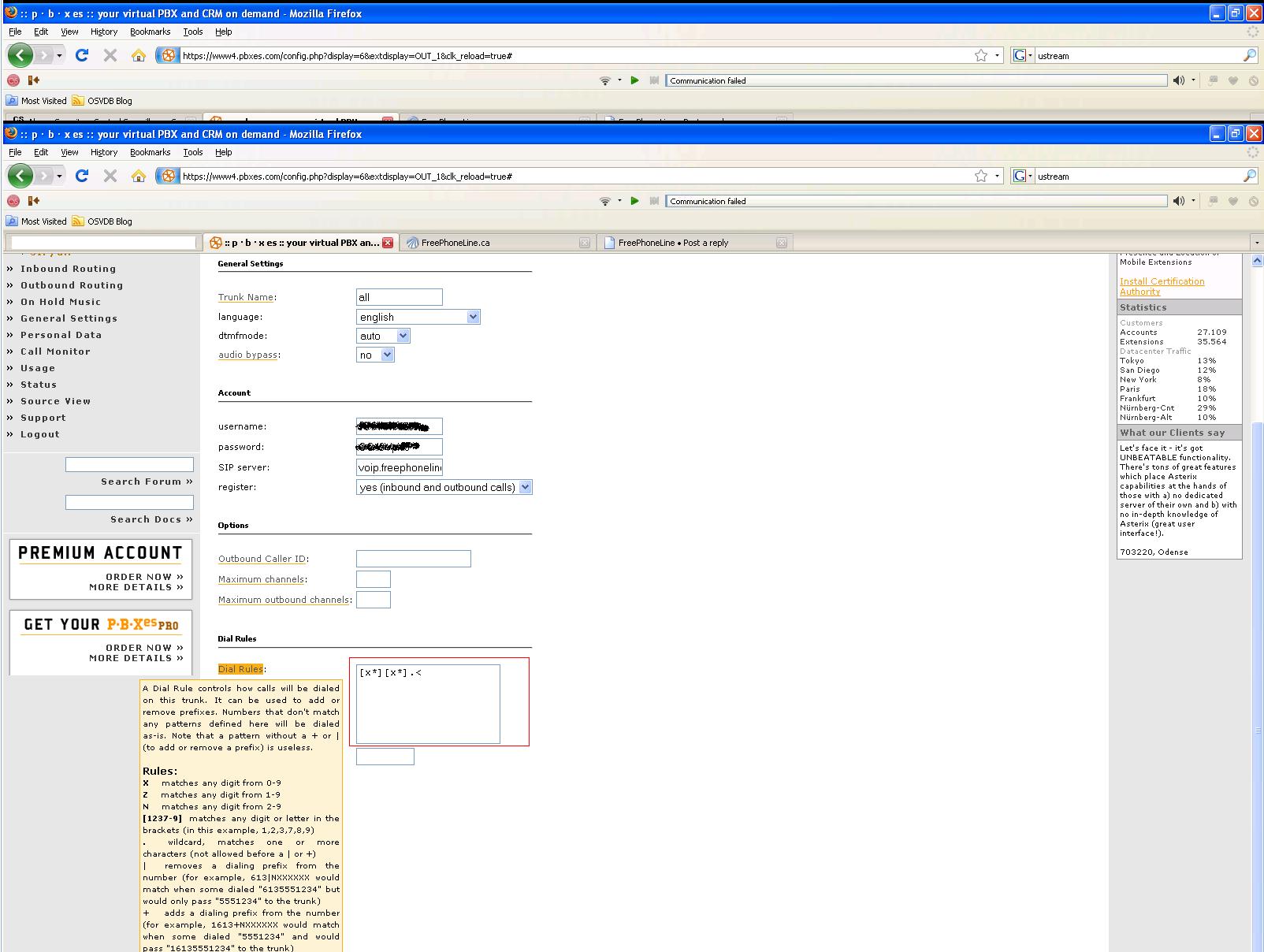This screenshot has width=1264, height=952.
Task: Open the wifi icon dropdown arrow in front window
Action: (x=619, y=201)
